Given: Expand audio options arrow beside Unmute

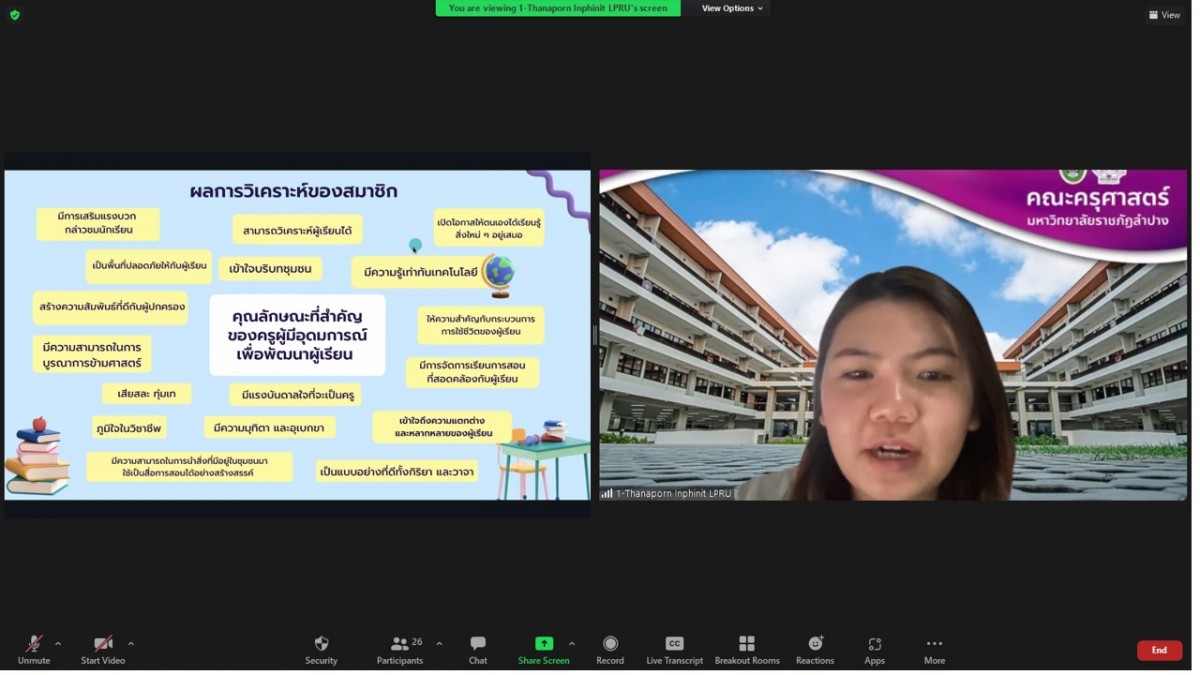Looking at the screenshot, I should [x=58, y=644].
